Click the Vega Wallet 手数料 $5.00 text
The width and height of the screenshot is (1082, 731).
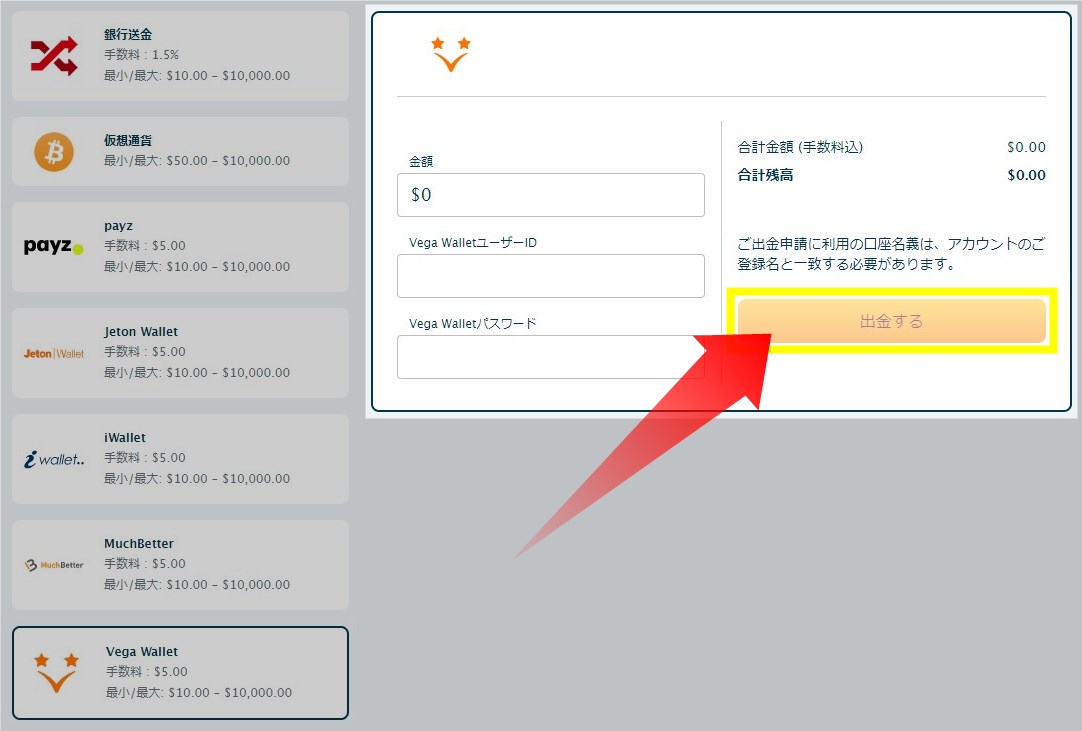click(147, 672)
